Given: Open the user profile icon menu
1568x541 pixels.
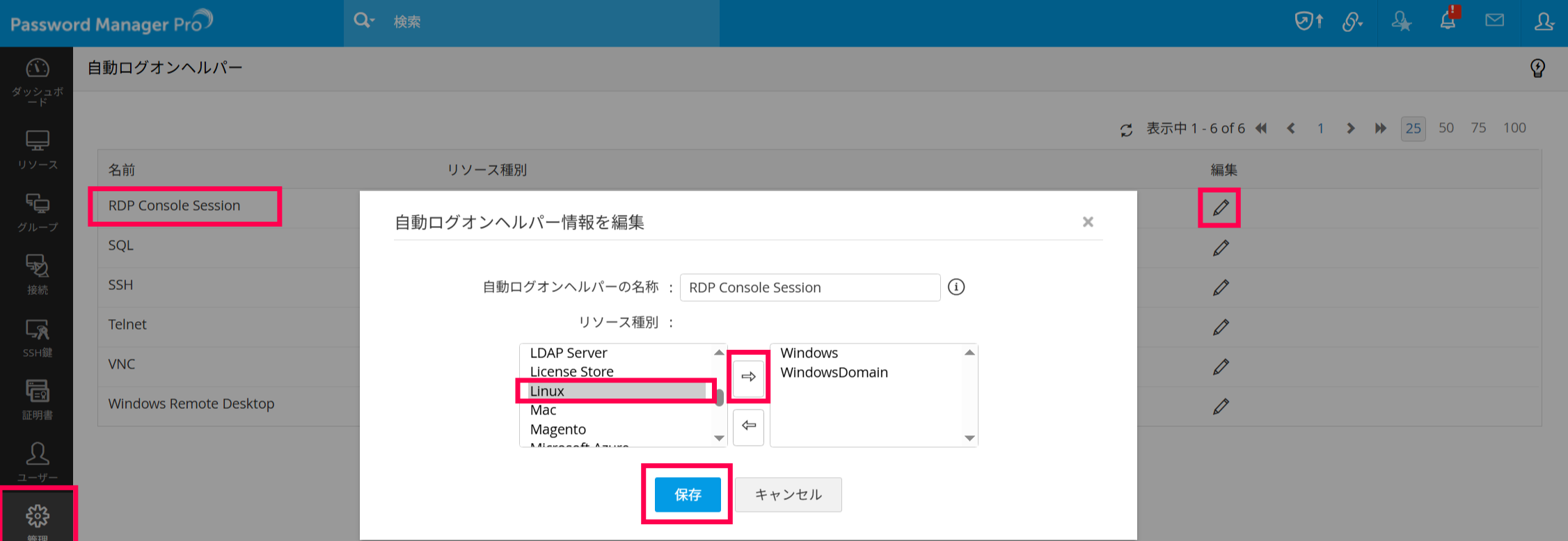Looking at the screenshot, I should [1544, 21].
